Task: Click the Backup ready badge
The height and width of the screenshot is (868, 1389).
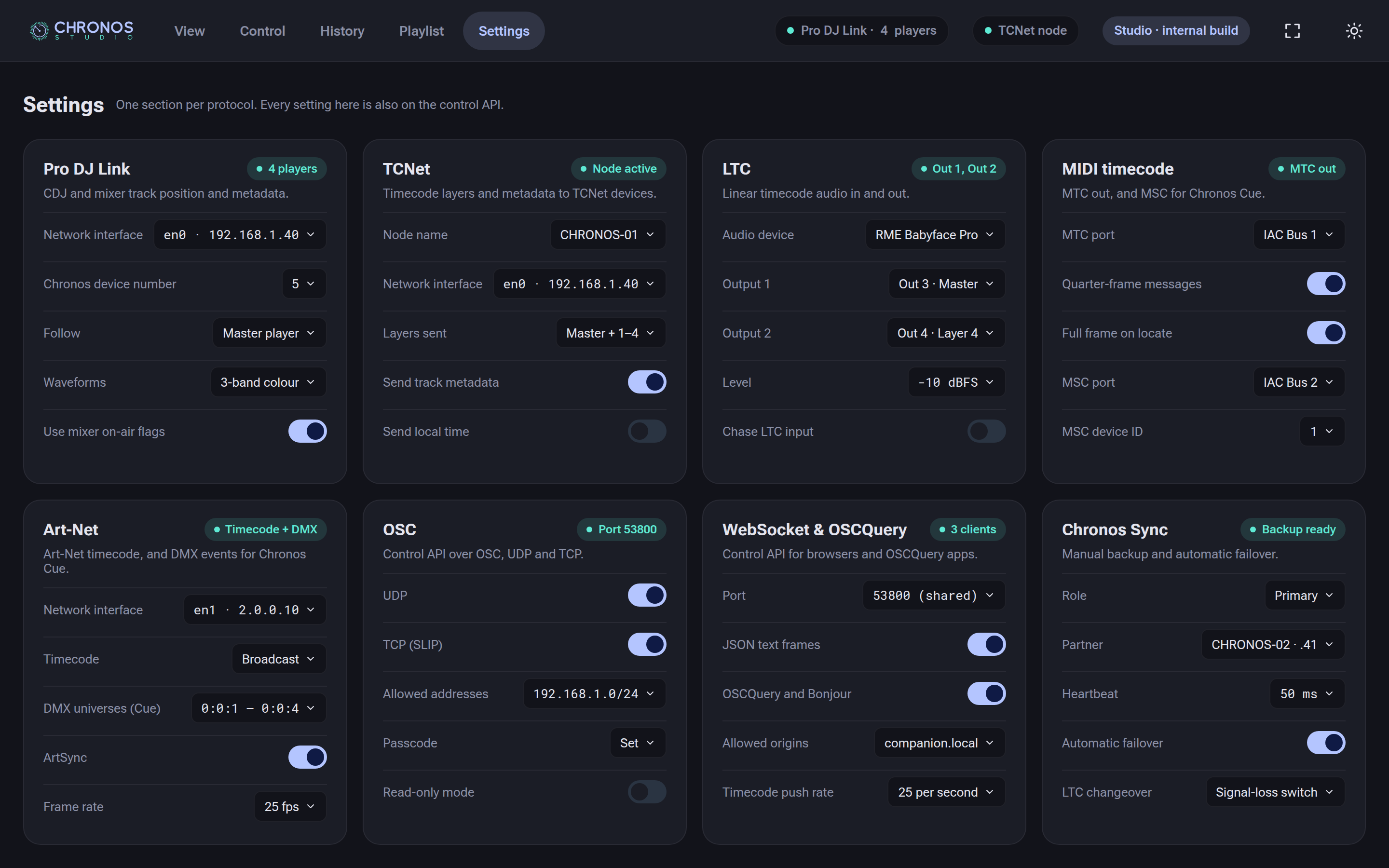Action: click(x=1293, y=529)
